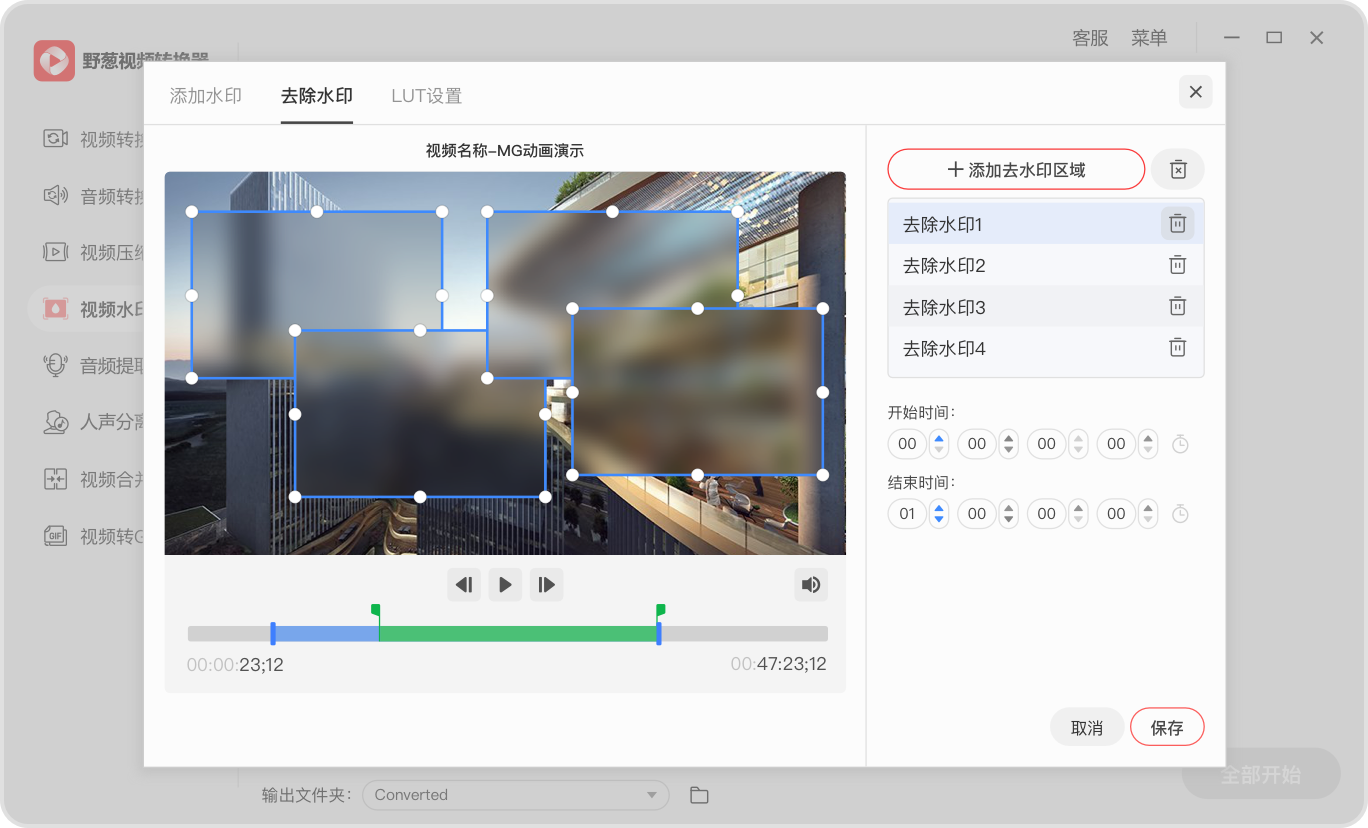Click the end time hours stepper arrows
Image resolution: width=1368 pixels, height=828 pixels.
(938, 514)
